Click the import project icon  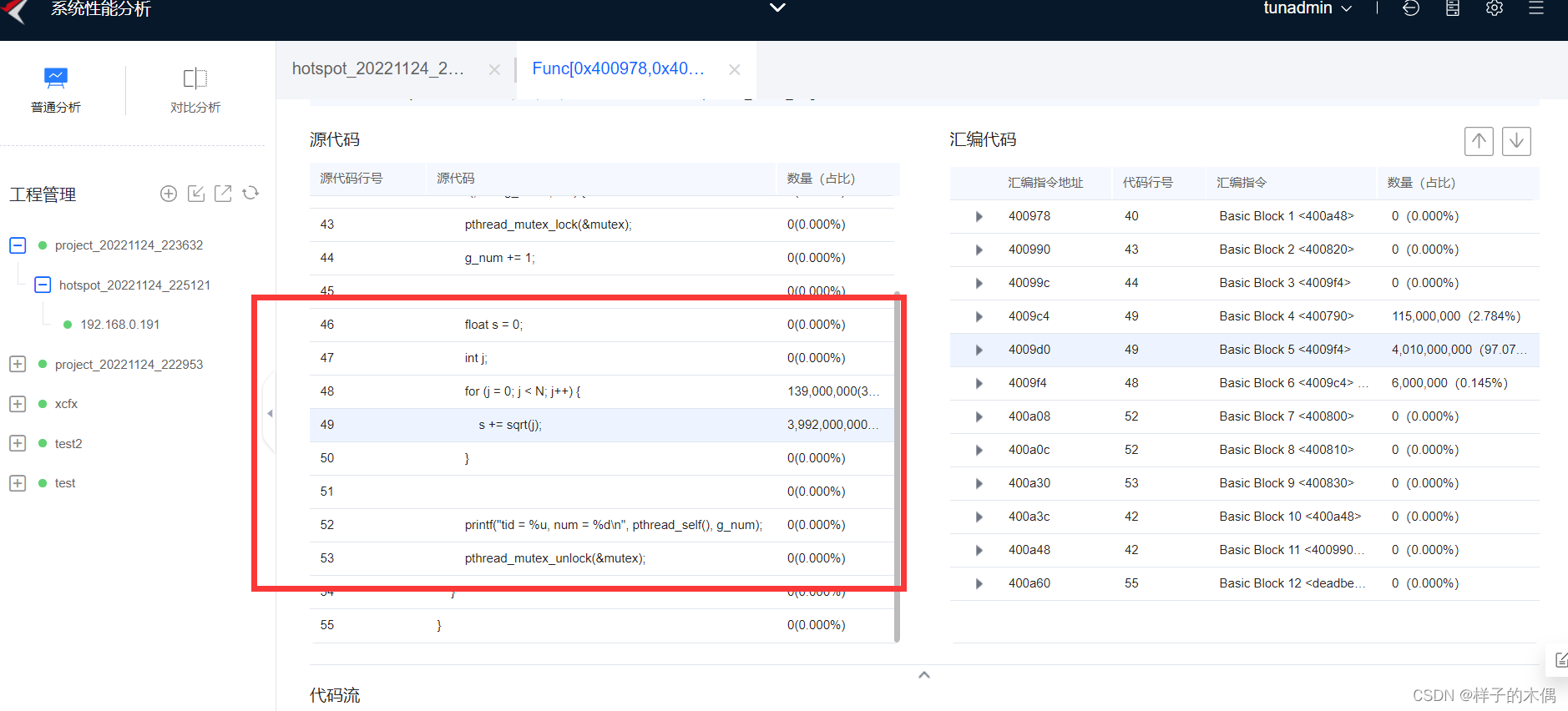tap(196, 194)
